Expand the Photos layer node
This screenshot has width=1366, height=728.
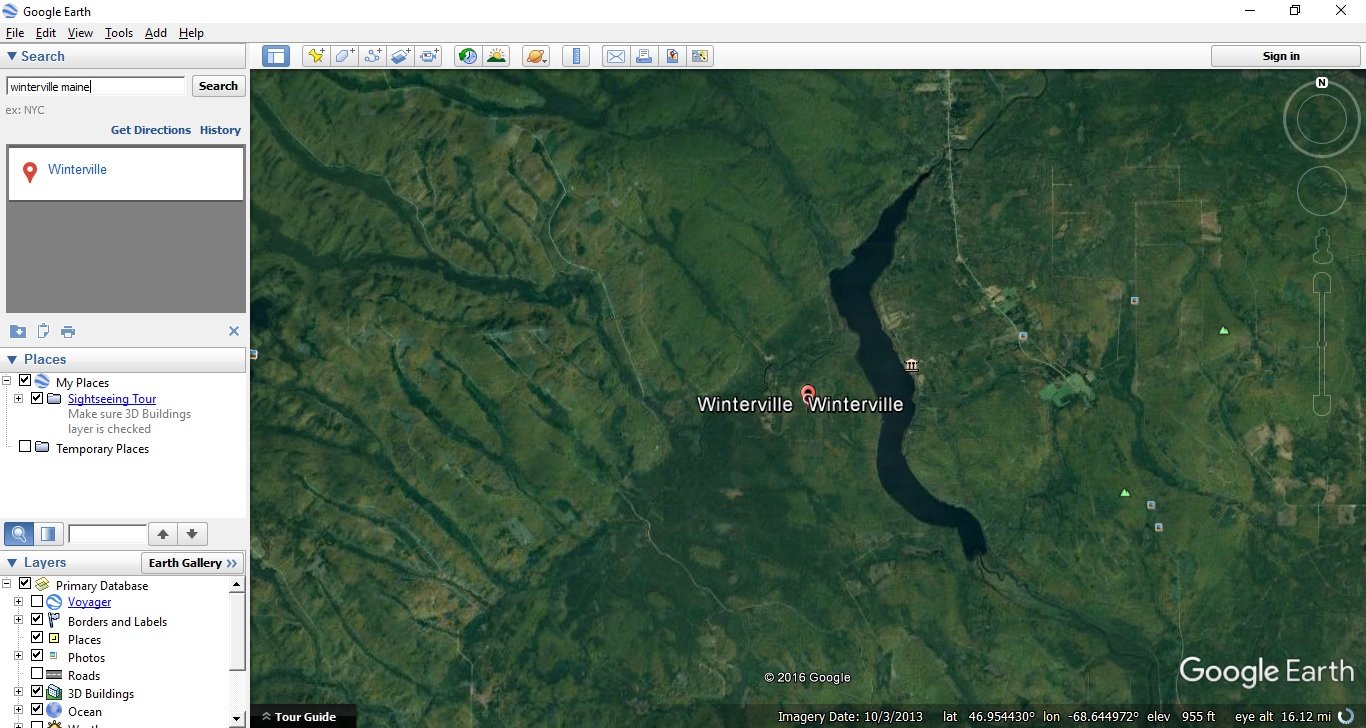[x=19, y=656]
